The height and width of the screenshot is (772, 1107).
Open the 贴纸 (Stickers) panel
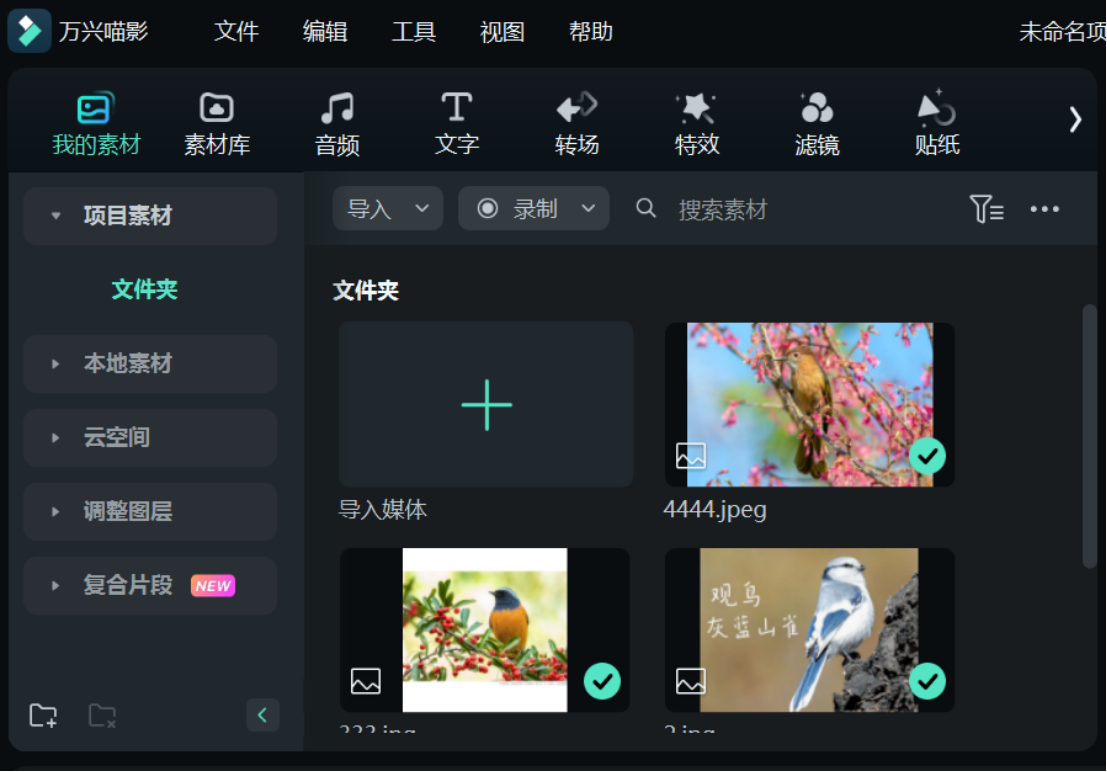coord(937,120)
